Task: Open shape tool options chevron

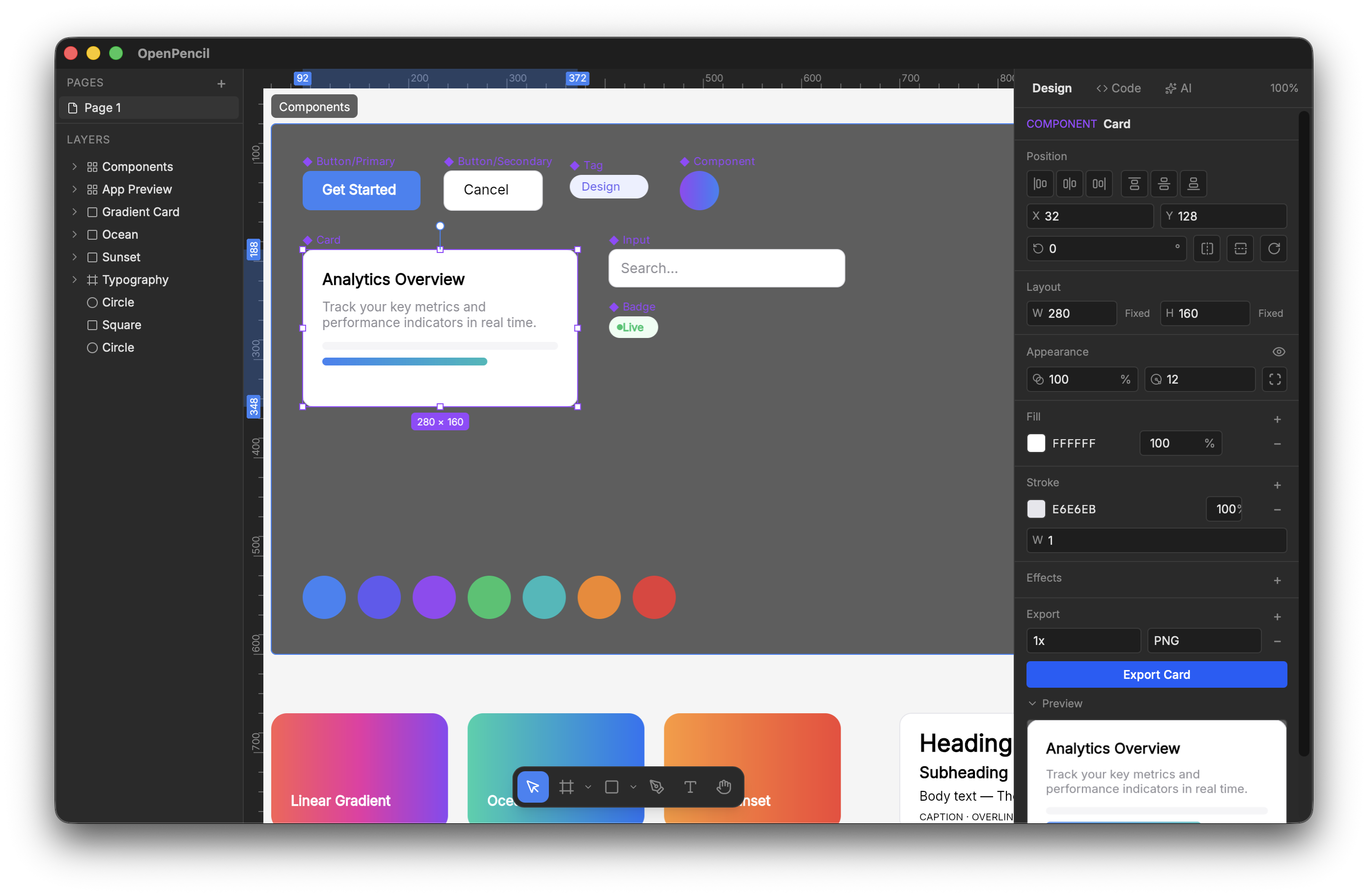Action: point(633,786)
